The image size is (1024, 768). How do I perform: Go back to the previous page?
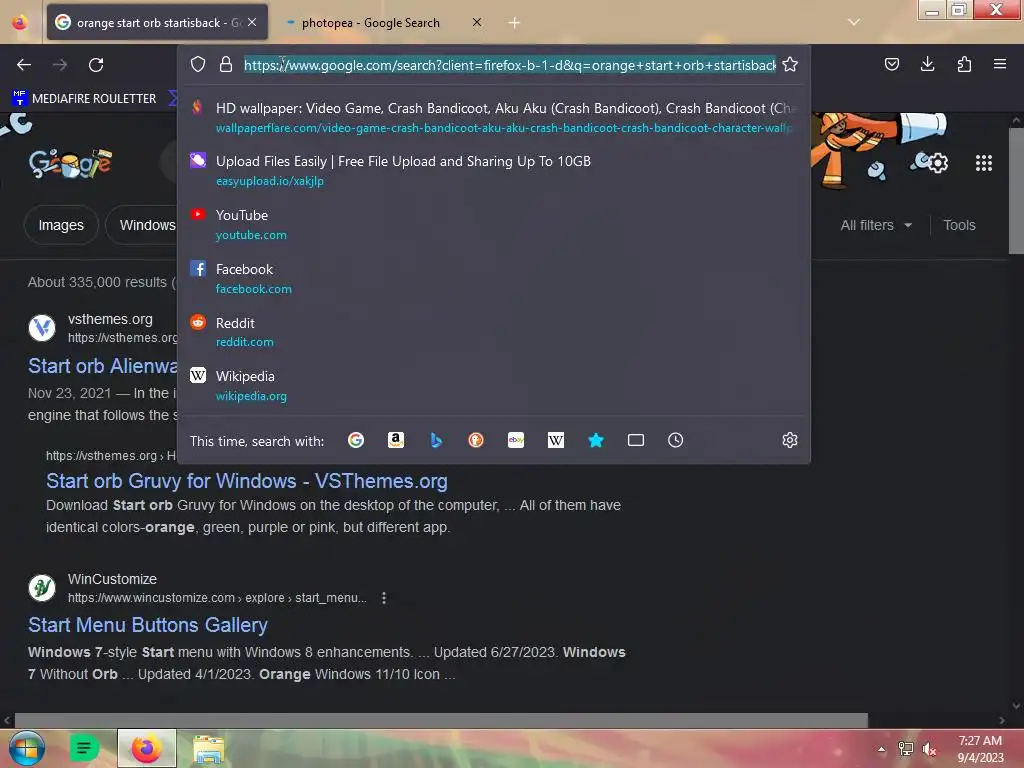coord(24,65)
